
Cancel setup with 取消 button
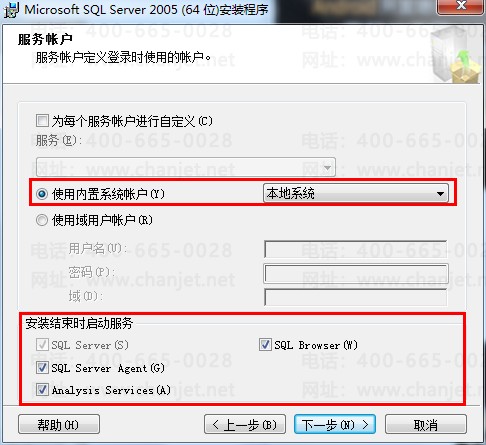(426, 424)
